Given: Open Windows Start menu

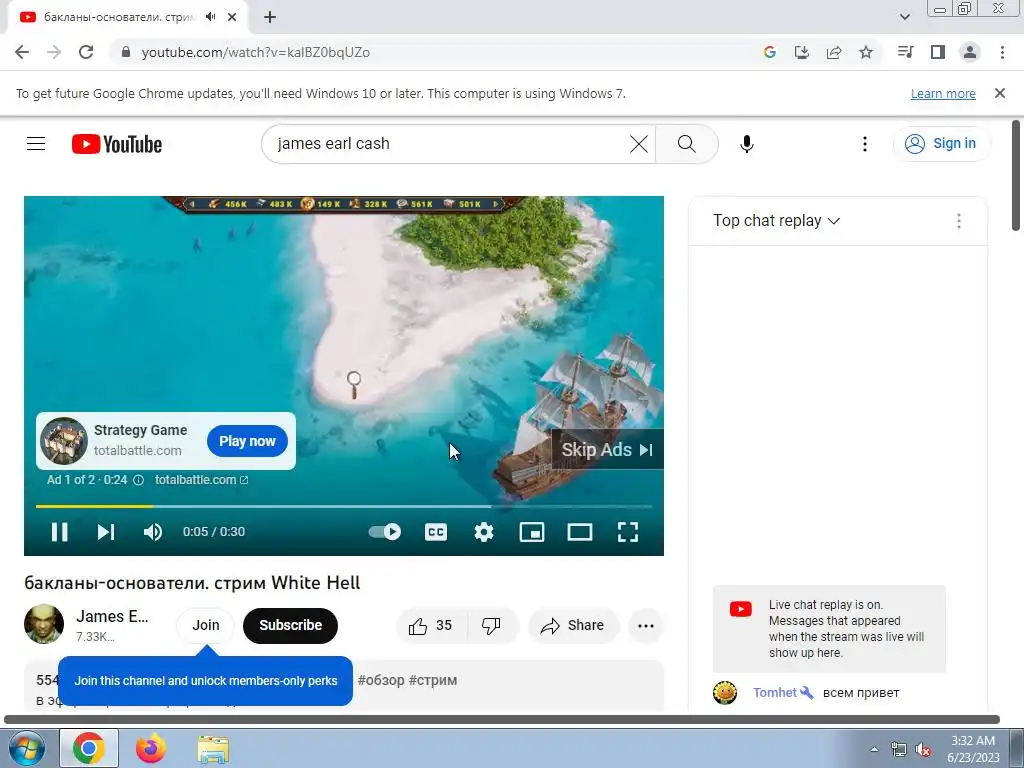Looking at the screenshot, I should coord(27,748).
